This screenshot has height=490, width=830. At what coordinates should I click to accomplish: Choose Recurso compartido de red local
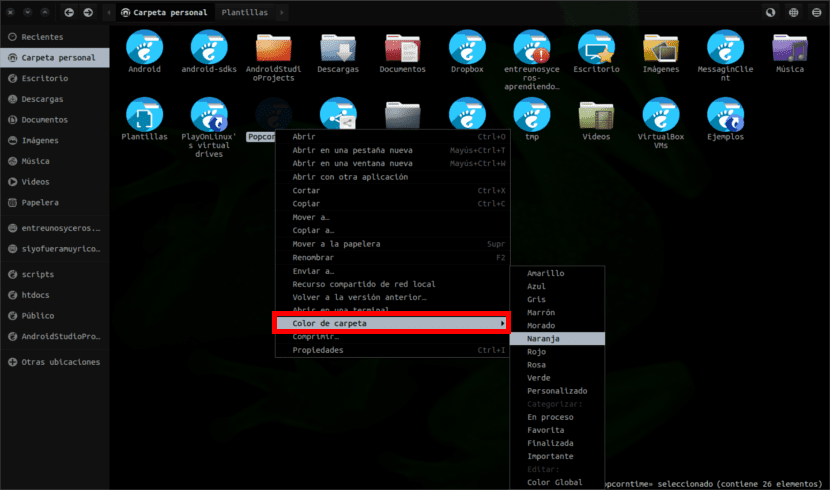392,284
